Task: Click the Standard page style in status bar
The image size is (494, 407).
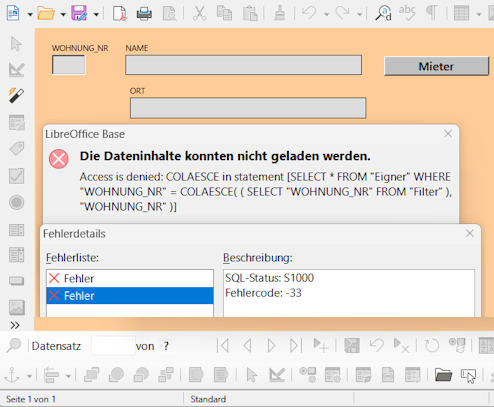Action: point(208,399)
